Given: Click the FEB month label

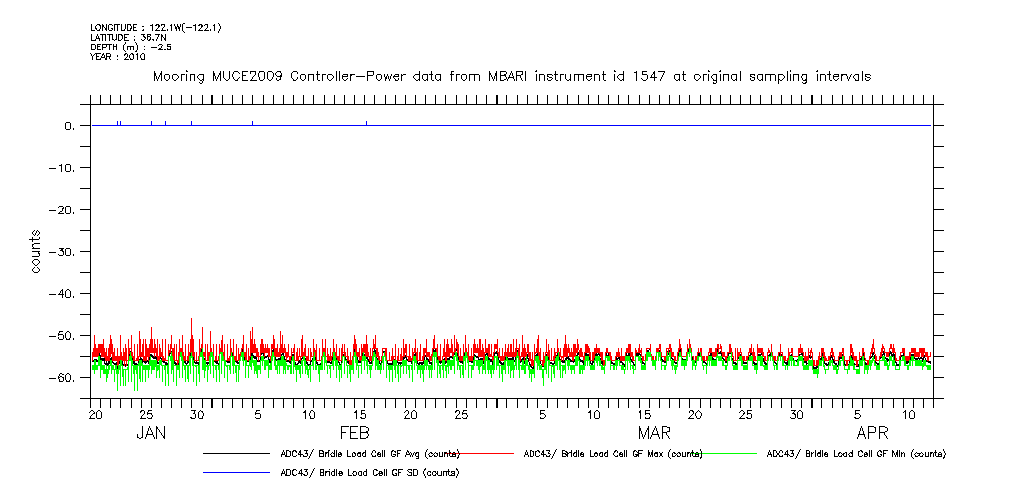Looking at the screenshot, I should click(x=355, y=433).
